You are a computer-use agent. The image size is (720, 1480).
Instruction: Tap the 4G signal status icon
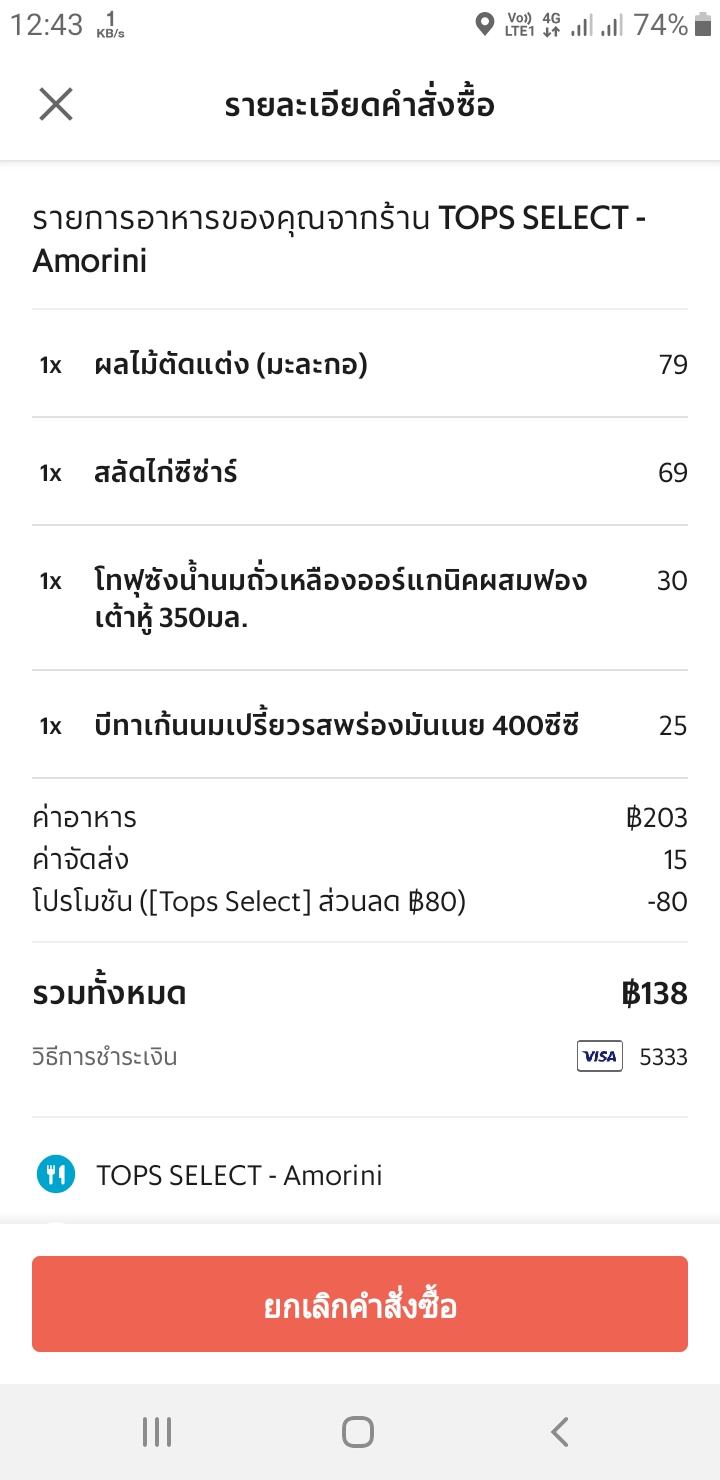click(x=551, y=25)
